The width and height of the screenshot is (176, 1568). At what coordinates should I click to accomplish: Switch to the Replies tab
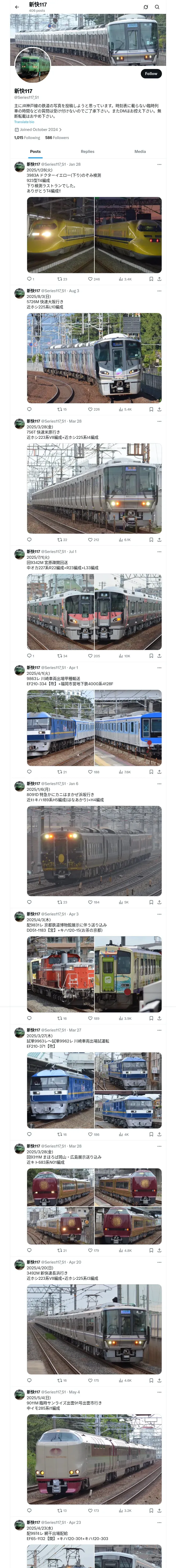coord(87,152)
